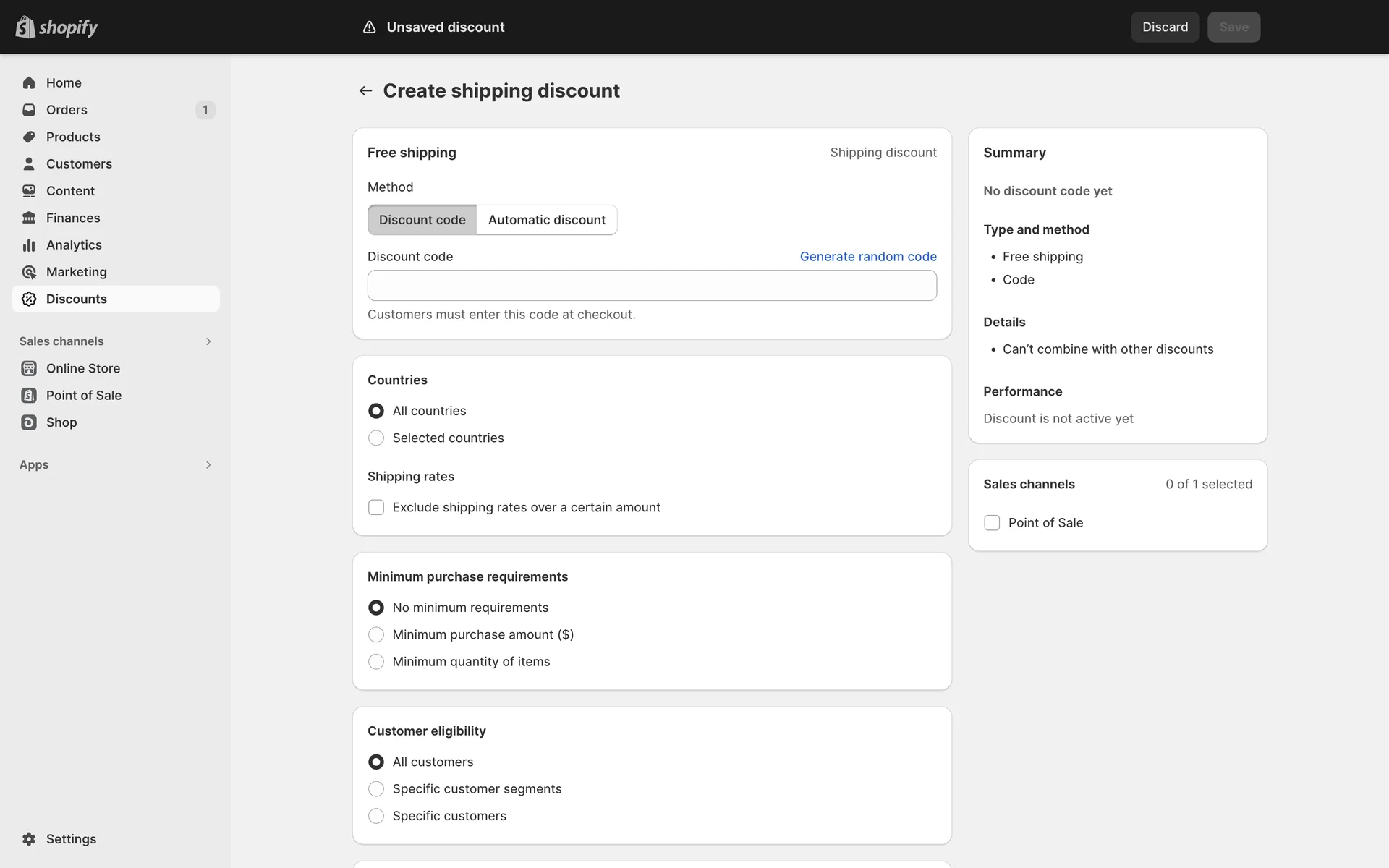Expand the Sales channels chevron in the sidebar
This screenshot has width=1389, height=868.
click(x=208, y=341)
